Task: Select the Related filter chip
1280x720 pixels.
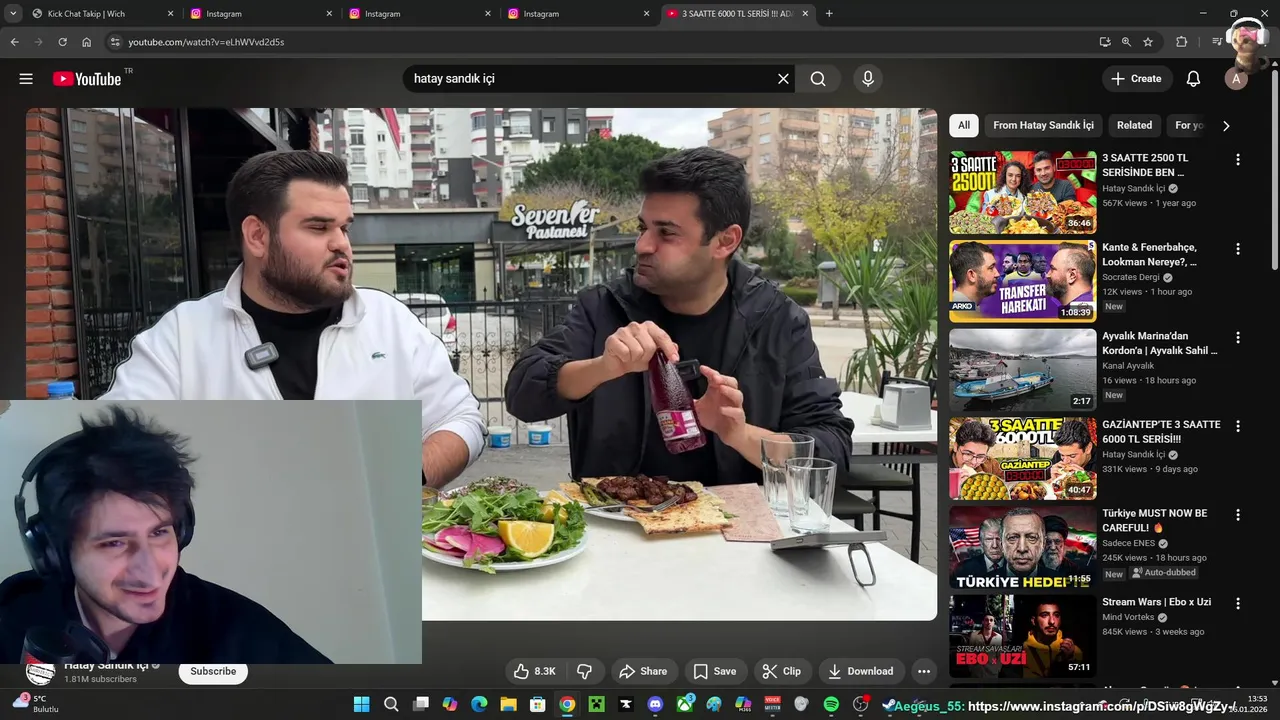Action: [1134, 125]
